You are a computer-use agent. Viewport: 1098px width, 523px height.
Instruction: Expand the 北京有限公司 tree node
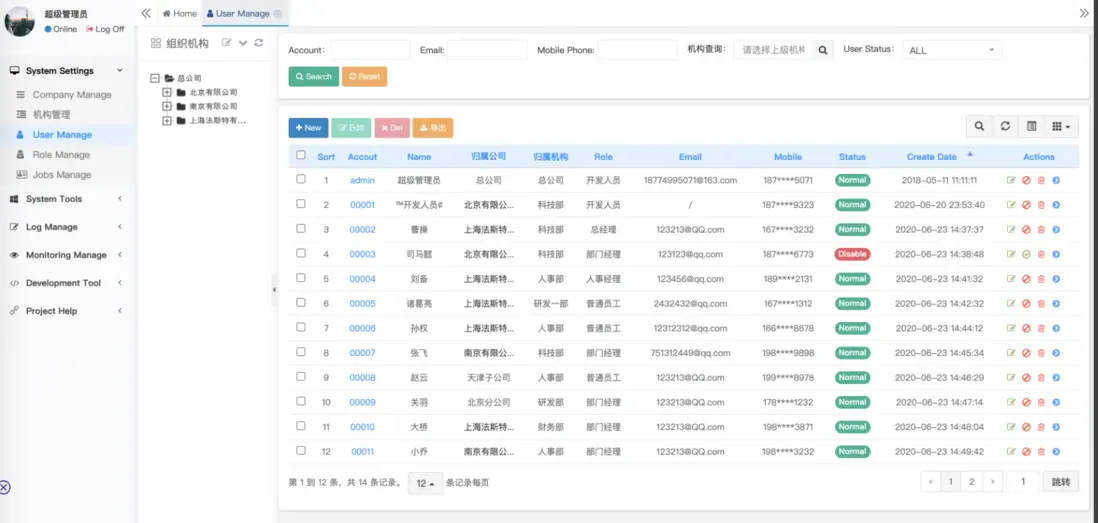coord(167,93)
